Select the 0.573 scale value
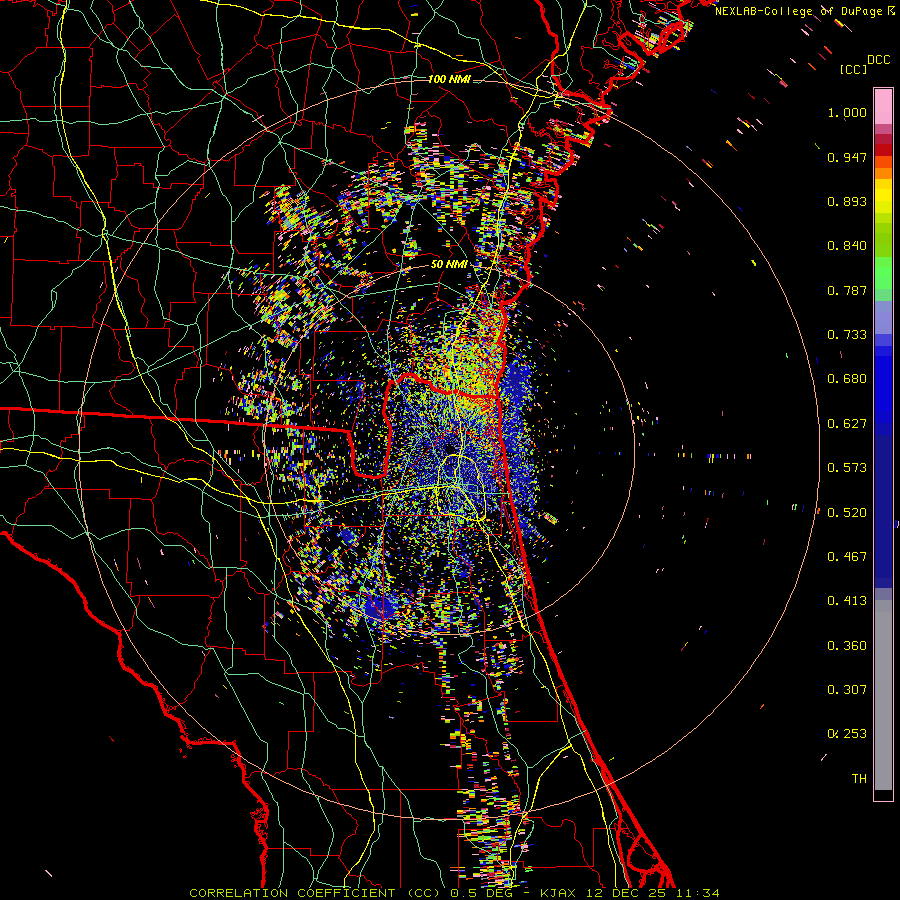Viewport: 900px width, 900px height. point(847,468)
